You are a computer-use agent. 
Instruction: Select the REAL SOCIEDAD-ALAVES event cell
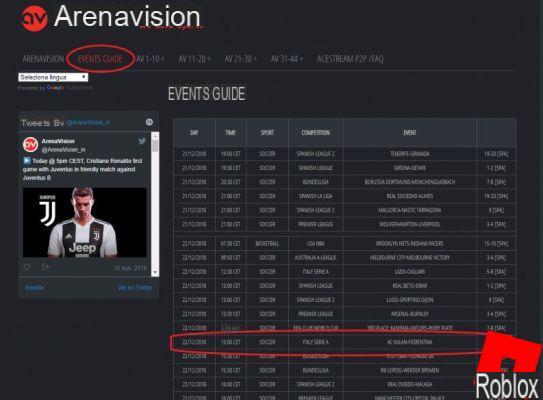click(x=410, y=196)
